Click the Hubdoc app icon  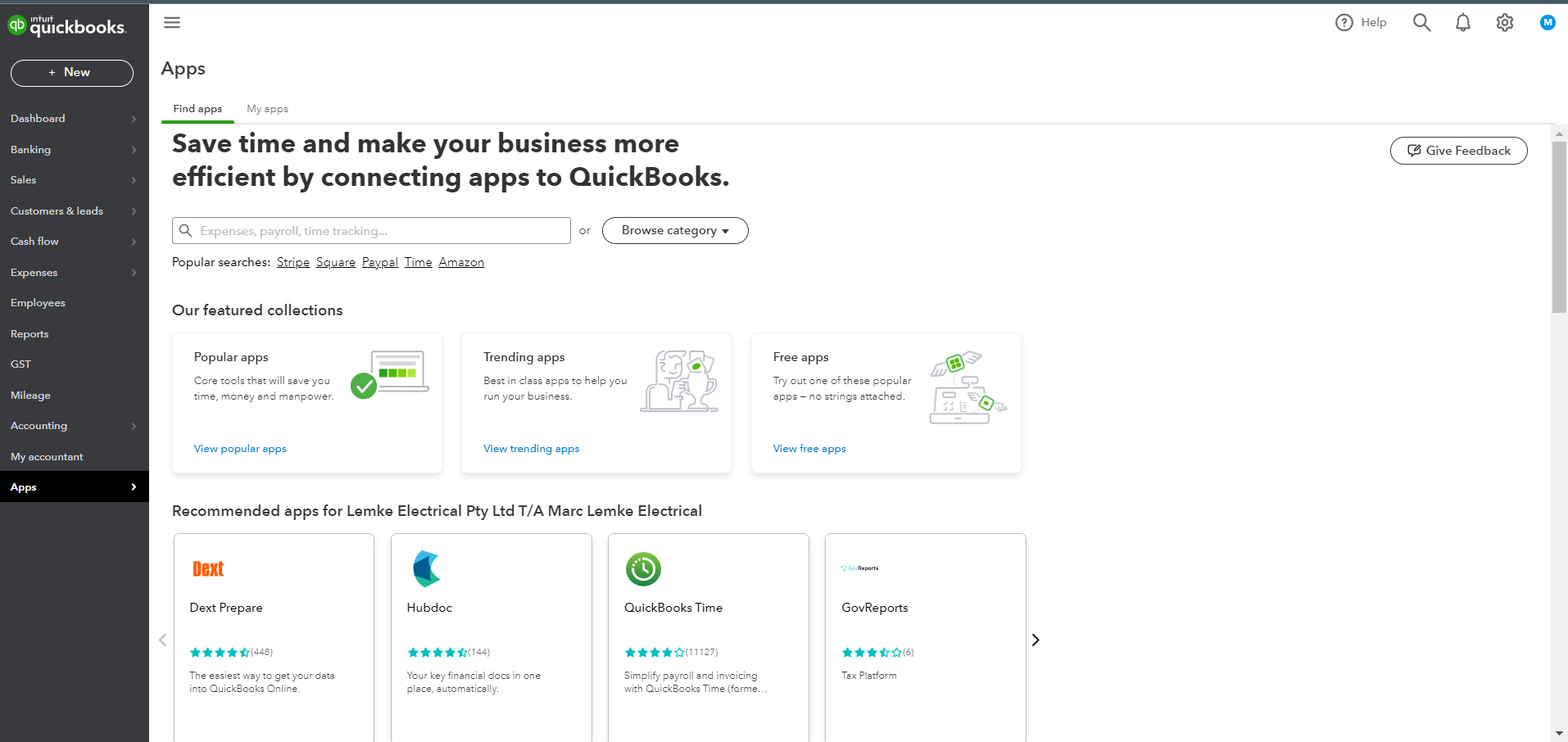click(426, 569)
